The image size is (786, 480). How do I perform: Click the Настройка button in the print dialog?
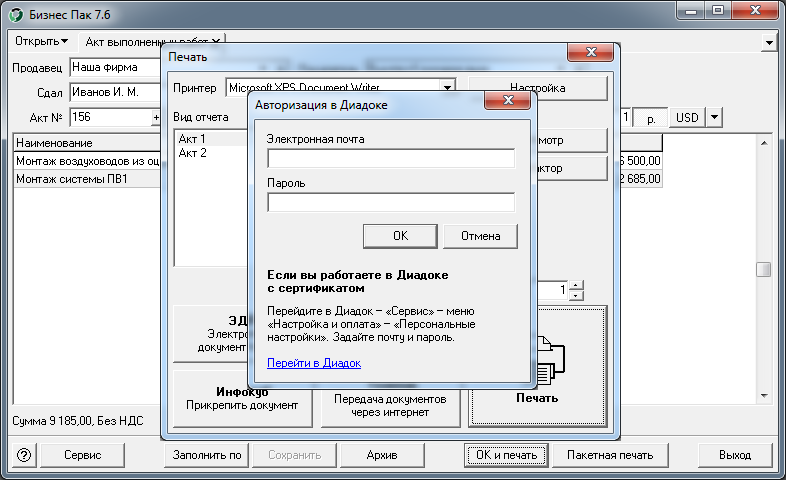(537, 88)
